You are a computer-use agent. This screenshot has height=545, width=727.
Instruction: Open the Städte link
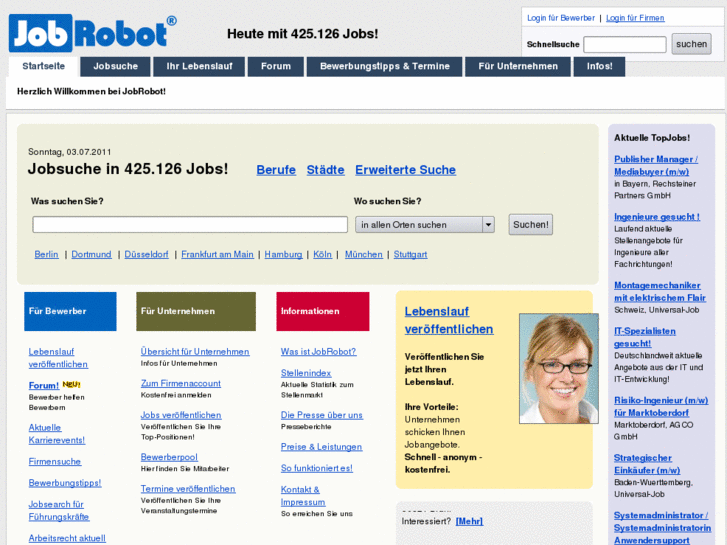tap(325, 170)
